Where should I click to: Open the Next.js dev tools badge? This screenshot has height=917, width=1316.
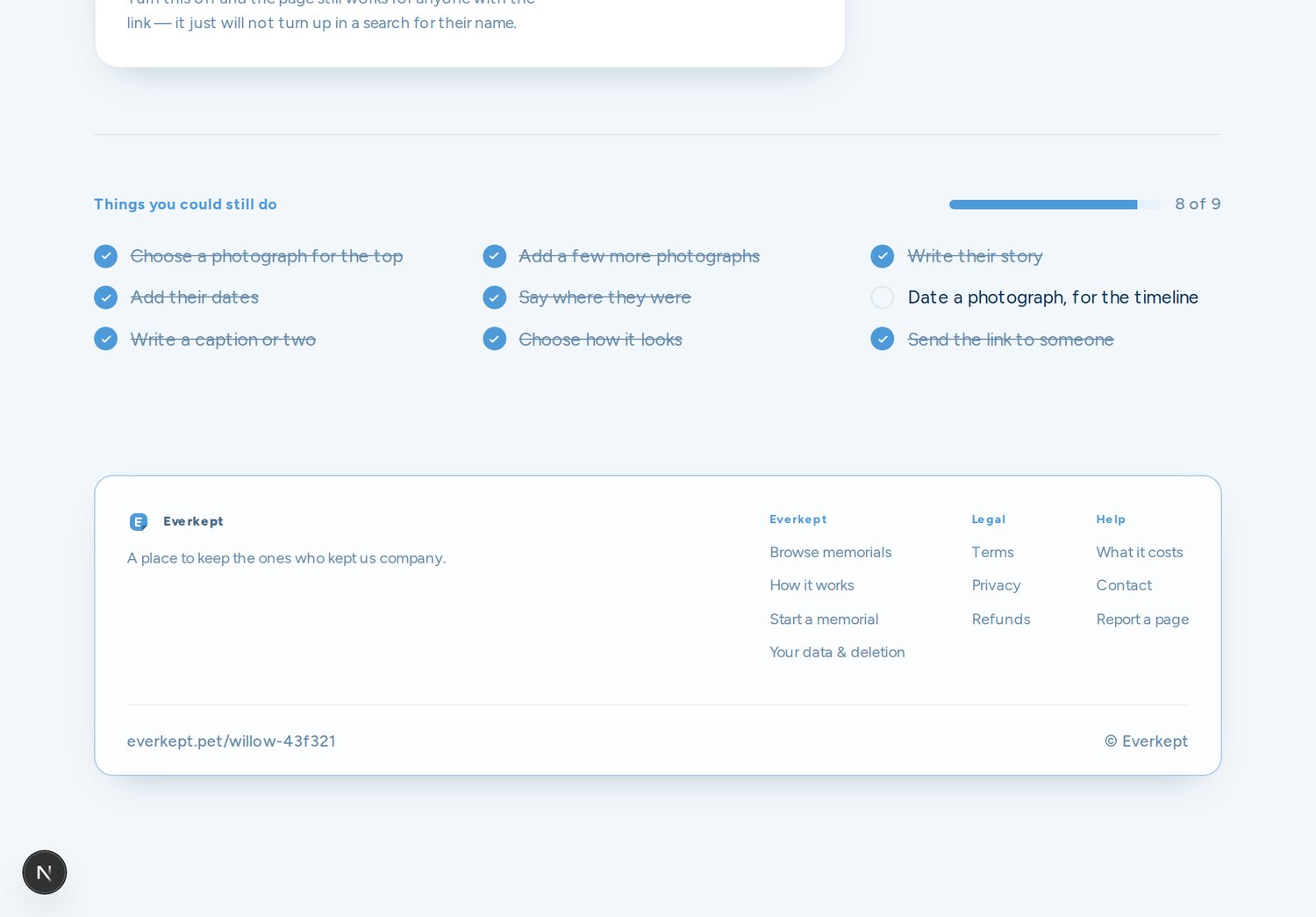click(x=45, y=872)
